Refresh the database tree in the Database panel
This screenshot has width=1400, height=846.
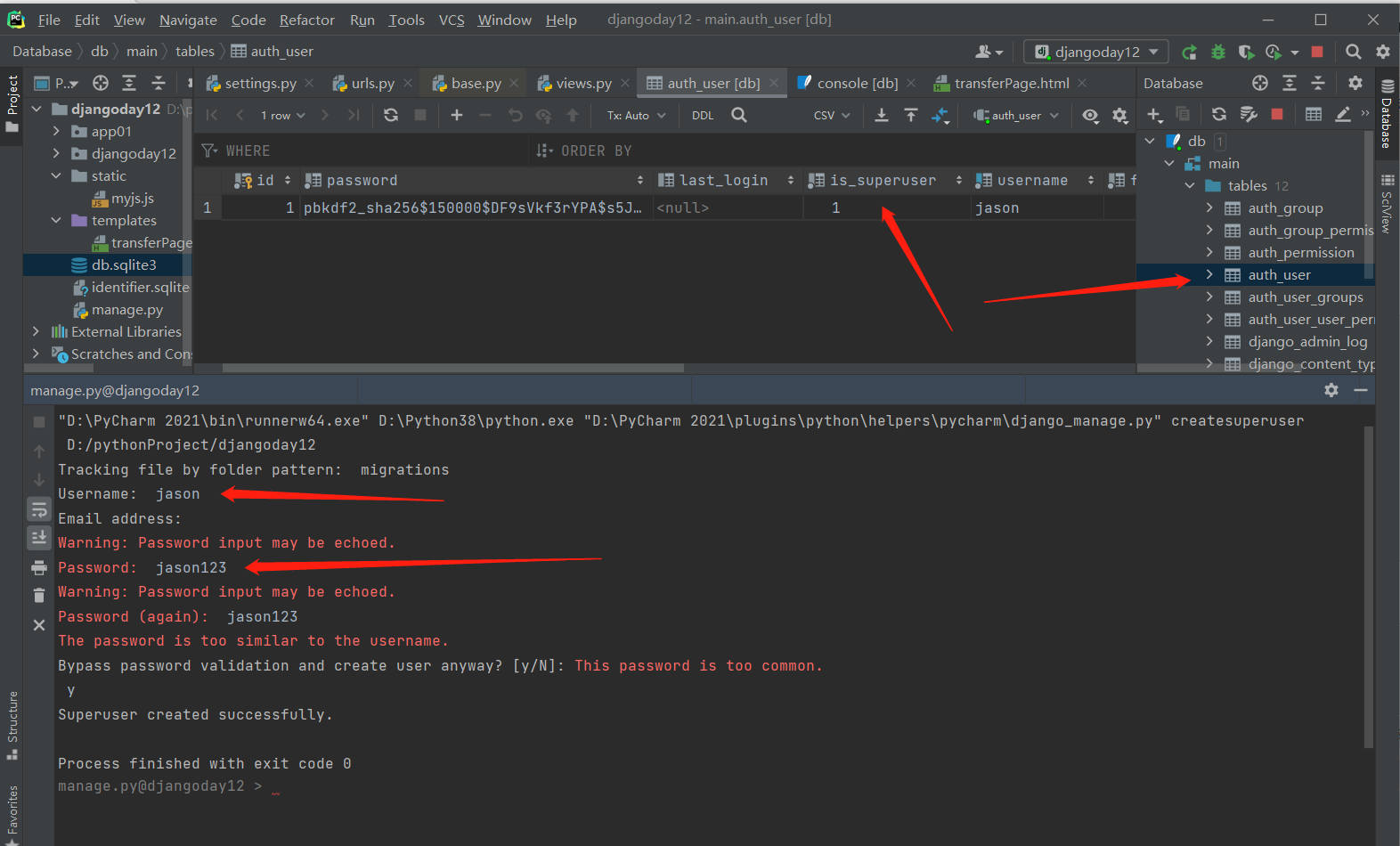(x=1219, y=114)
